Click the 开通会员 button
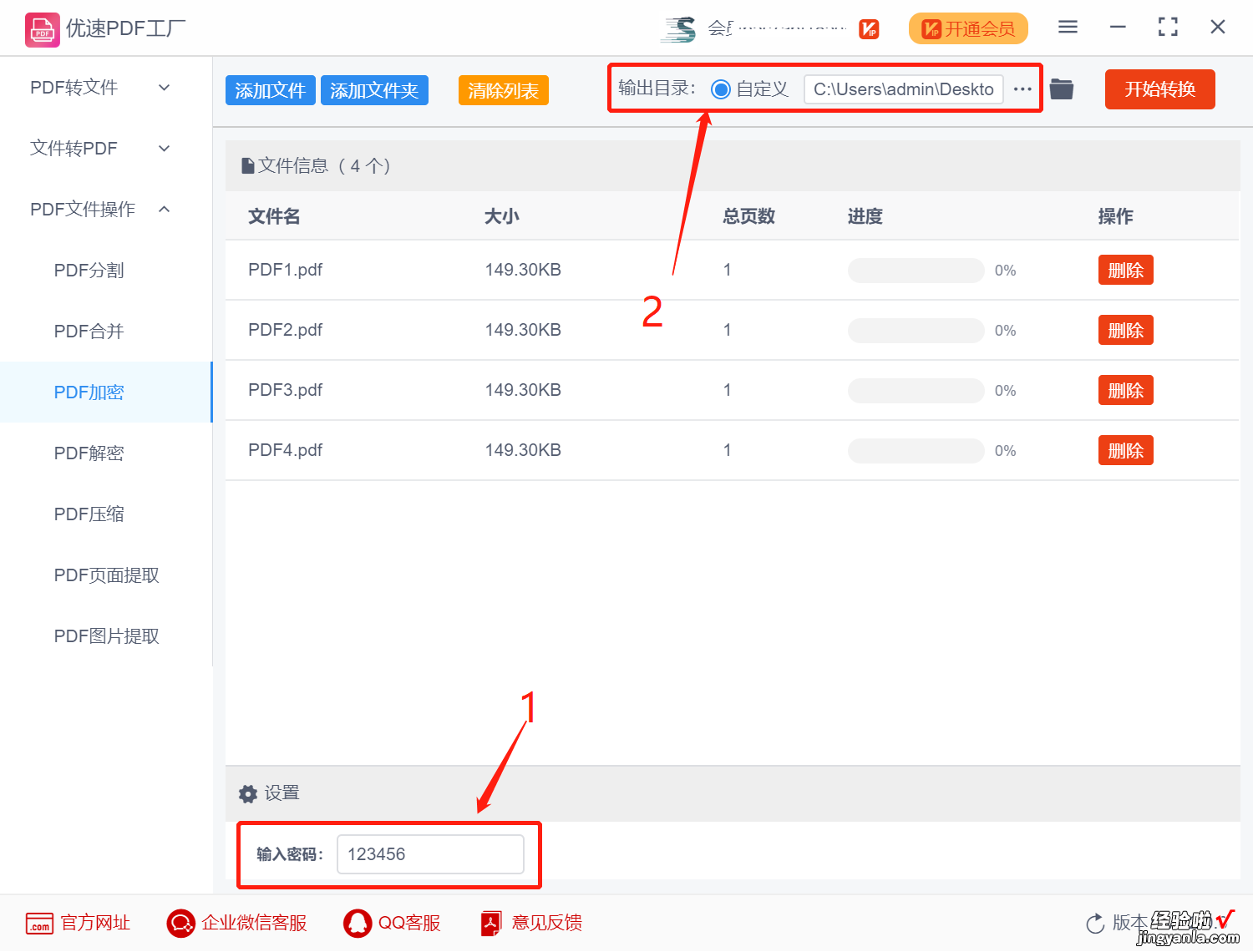 click(968, 29)
